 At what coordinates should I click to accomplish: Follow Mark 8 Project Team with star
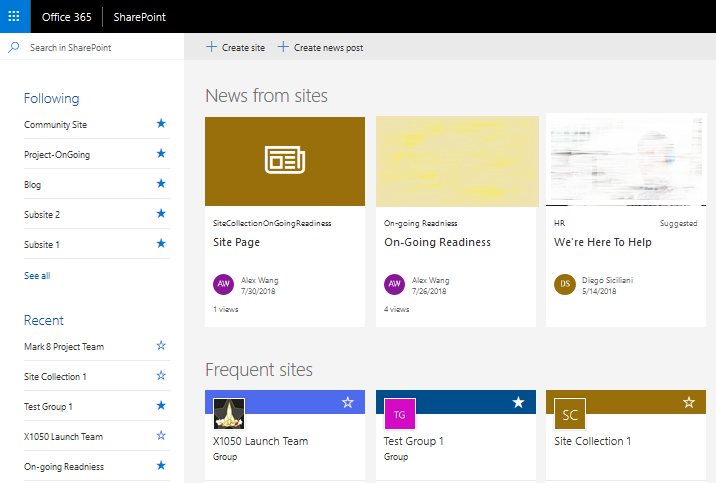point(161,346)
